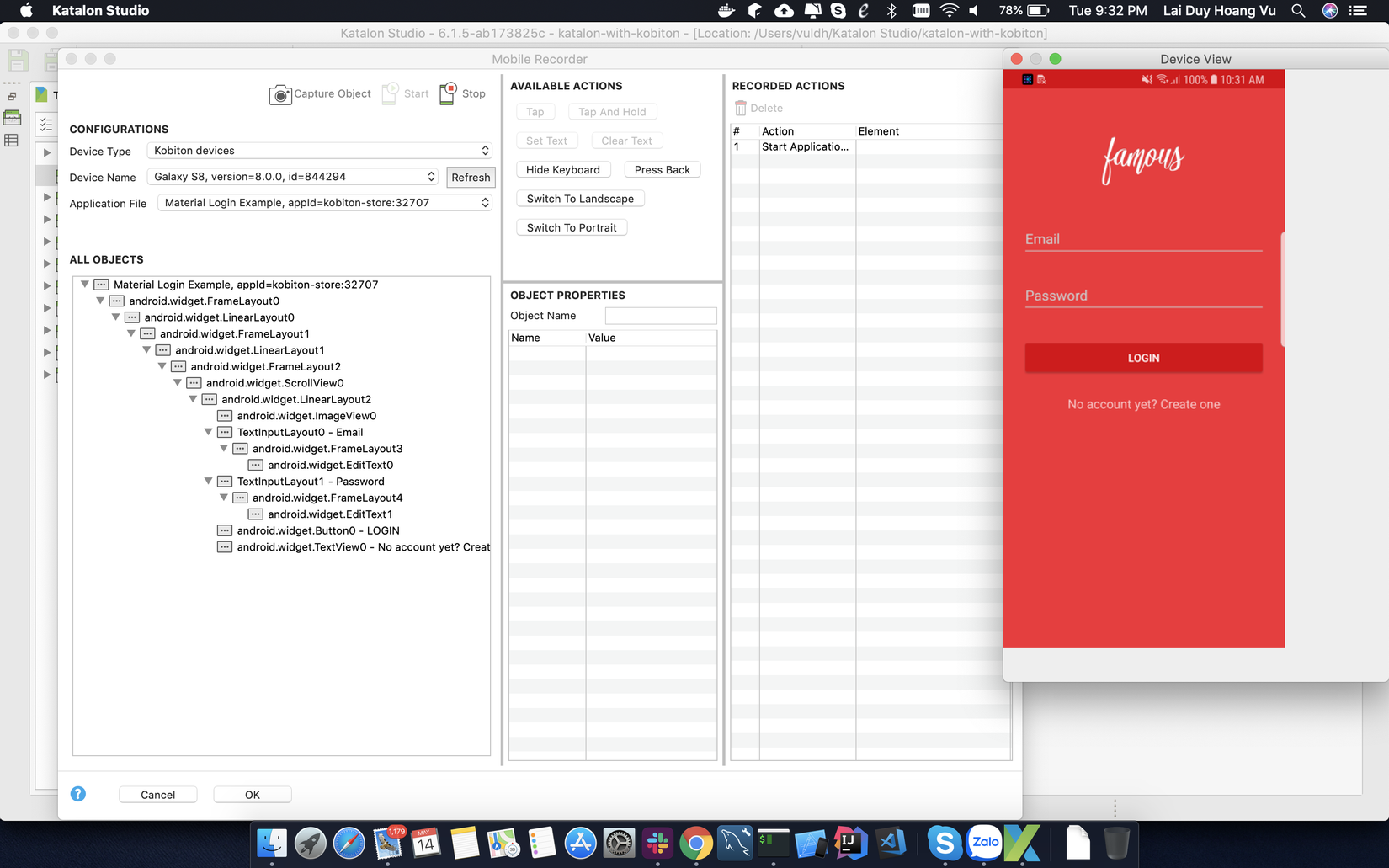
Task: Select android.widget.TextView0 tree item
Action: click(354, 547)
